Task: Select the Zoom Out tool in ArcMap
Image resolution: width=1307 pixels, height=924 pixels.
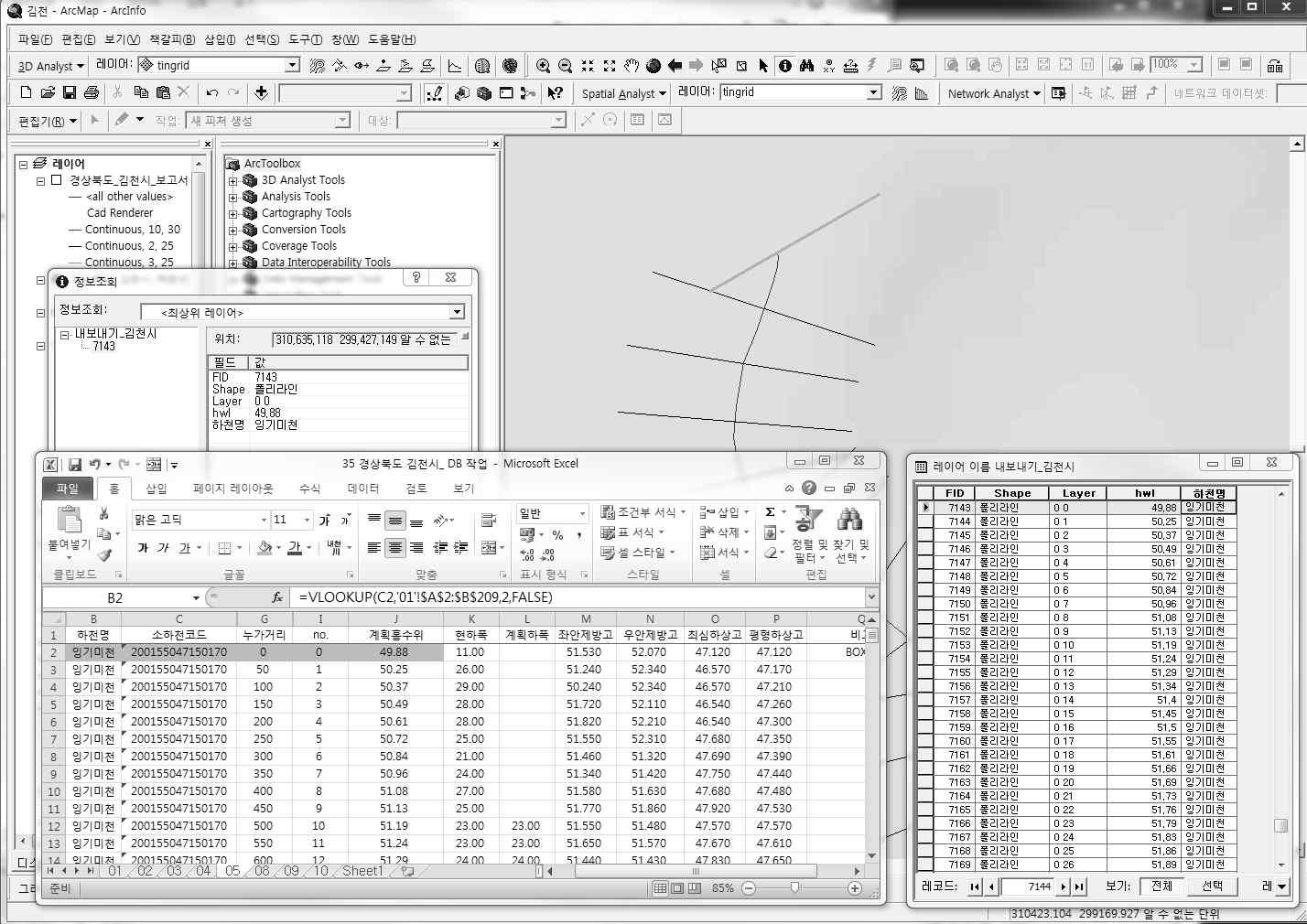Action: point(565,66)
